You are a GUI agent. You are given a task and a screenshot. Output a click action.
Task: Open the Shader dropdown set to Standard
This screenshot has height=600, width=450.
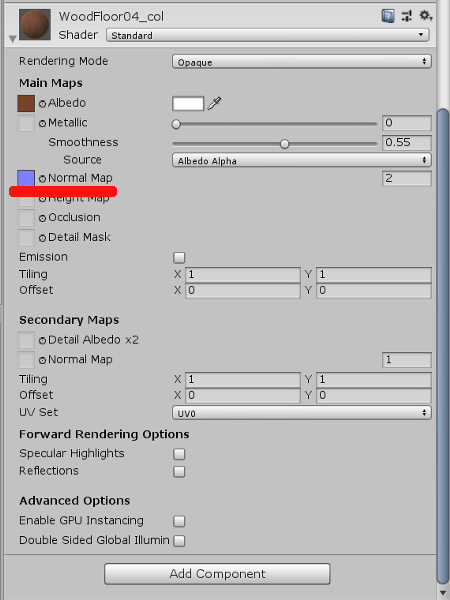(x=267, y=35)
